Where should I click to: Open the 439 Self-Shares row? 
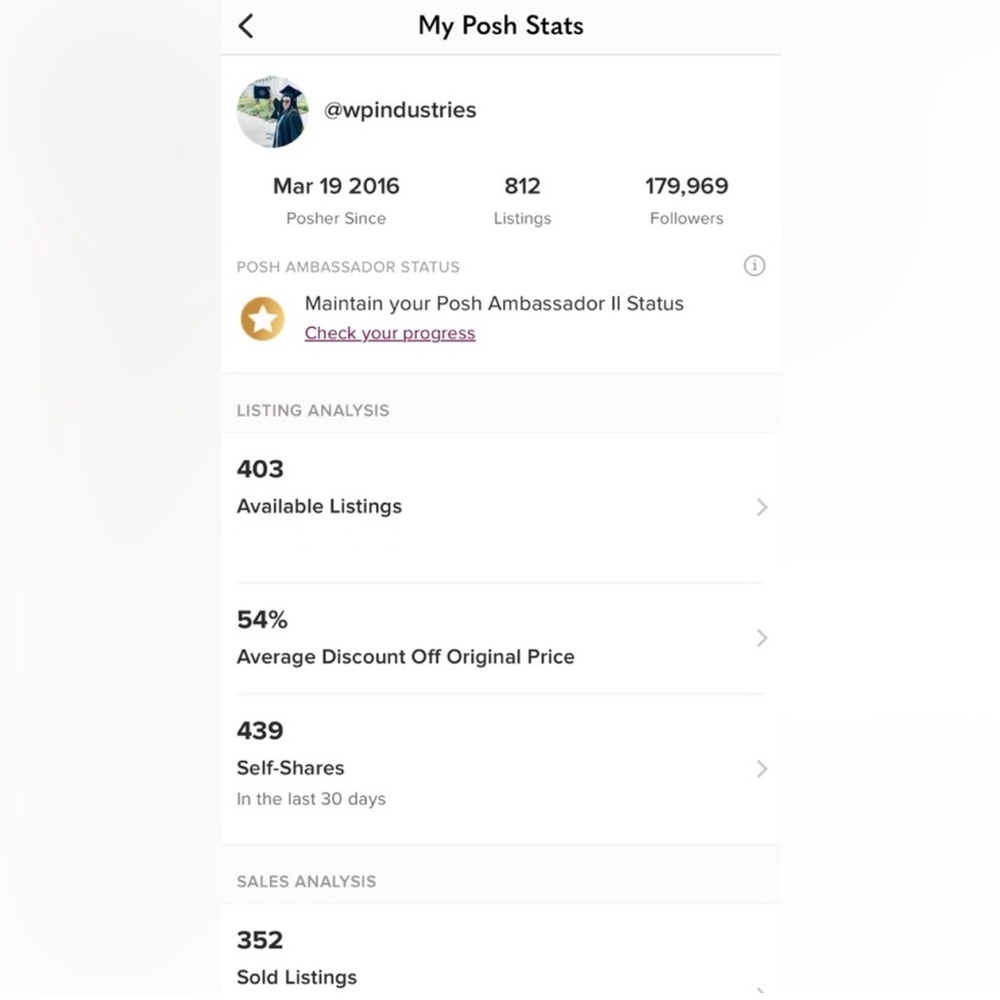[x=450, y=767]
